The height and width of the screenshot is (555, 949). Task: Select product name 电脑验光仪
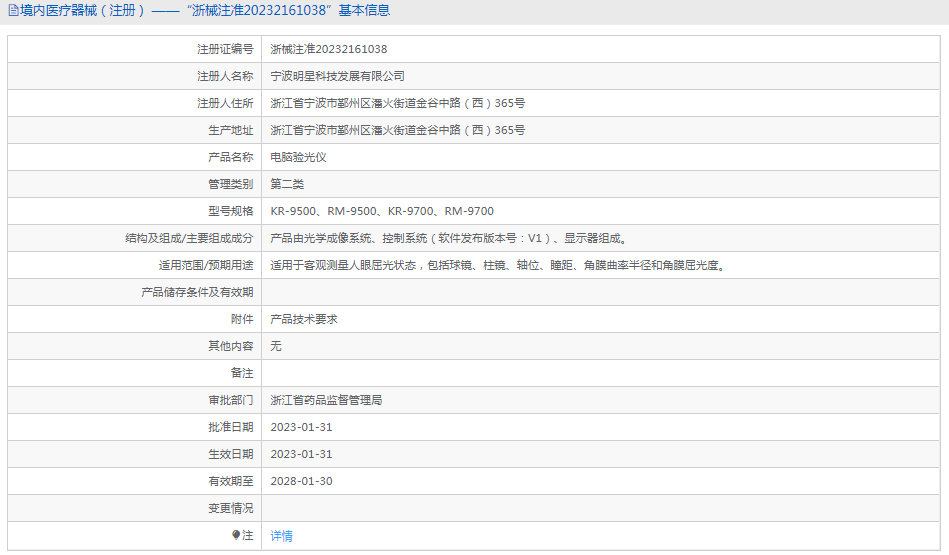coord(298,157)
